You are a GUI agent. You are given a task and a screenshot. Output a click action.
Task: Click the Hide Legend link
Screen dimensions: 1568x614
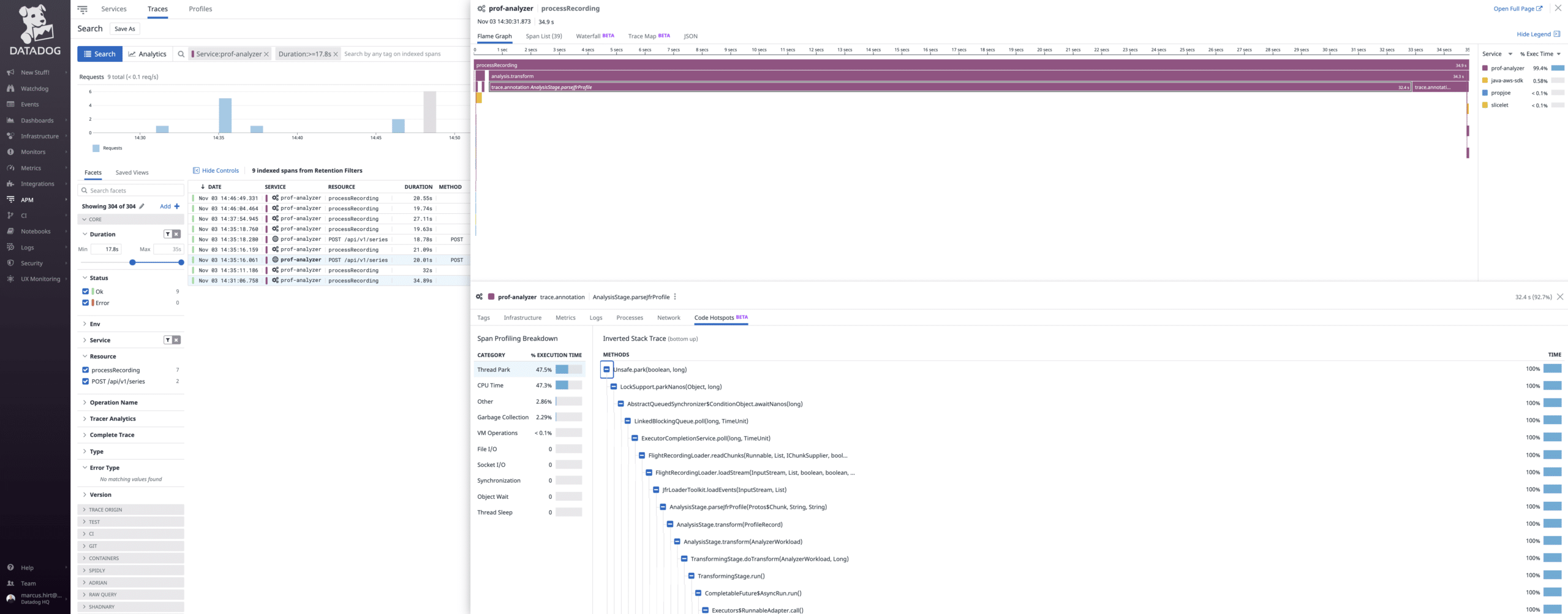(x=1538, y=34)
